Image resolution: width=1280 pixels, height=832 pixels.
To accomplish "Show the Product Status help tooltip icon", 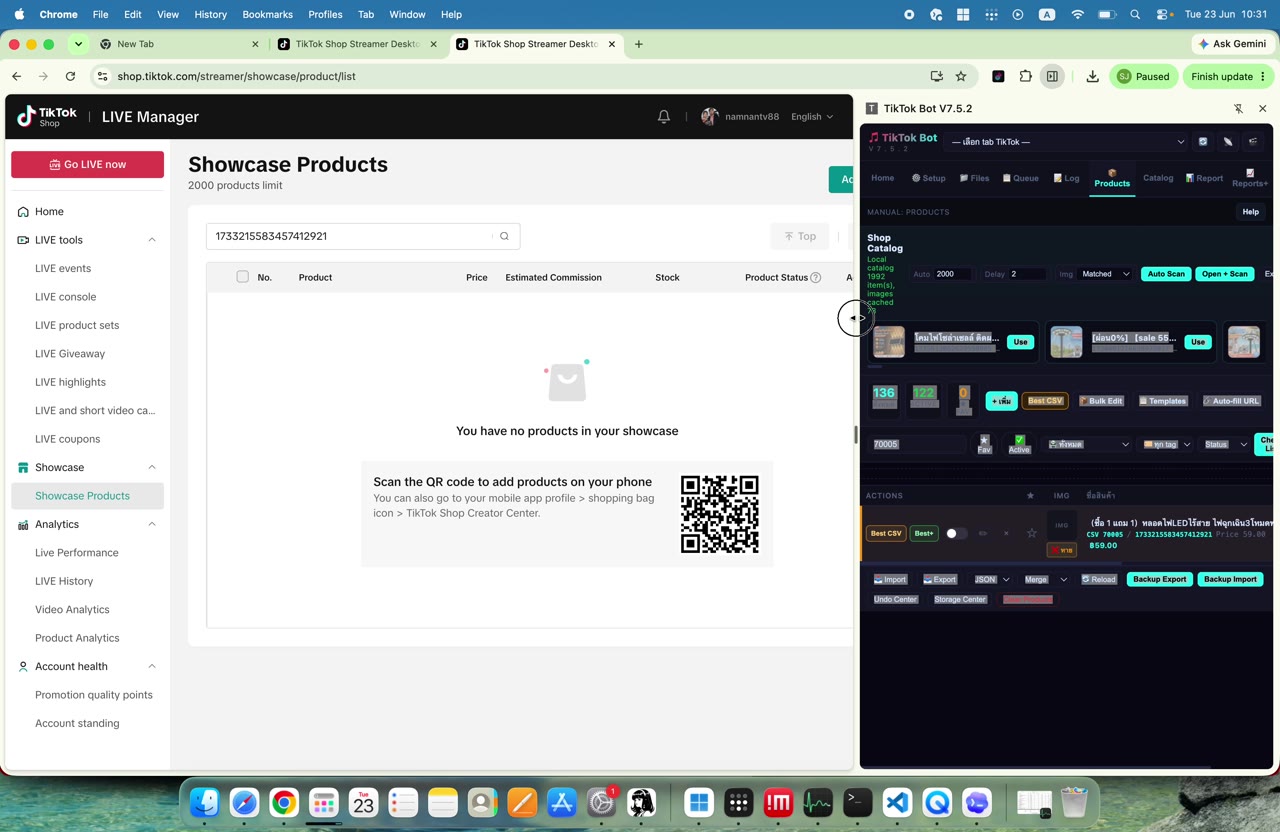I will coord(815,277).
